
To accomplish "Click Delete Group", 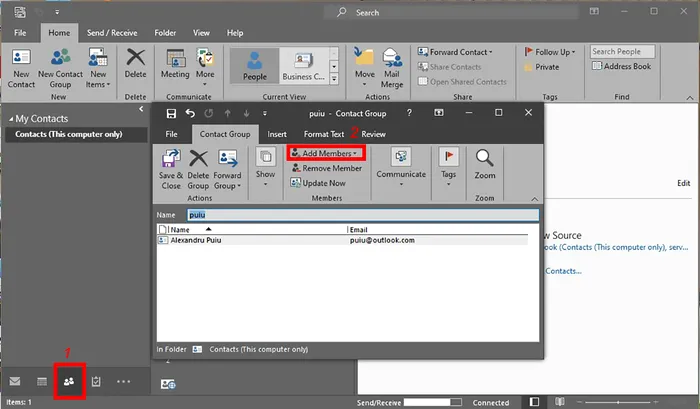I will point(198,170).
